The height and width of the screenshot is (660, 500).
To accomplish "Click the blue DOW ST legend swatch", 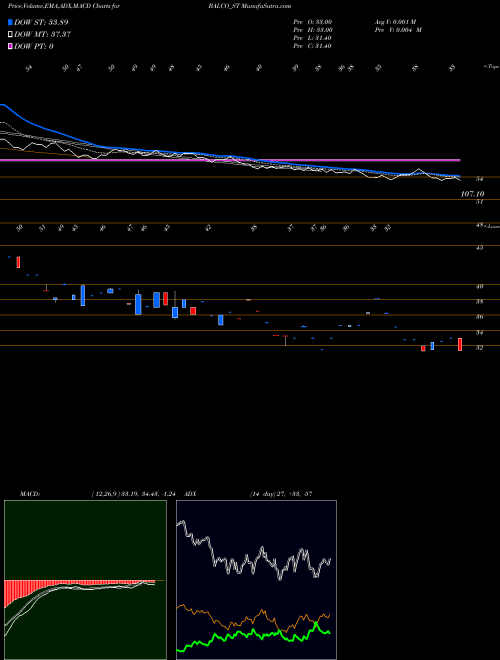I will [x=10, y=22].
